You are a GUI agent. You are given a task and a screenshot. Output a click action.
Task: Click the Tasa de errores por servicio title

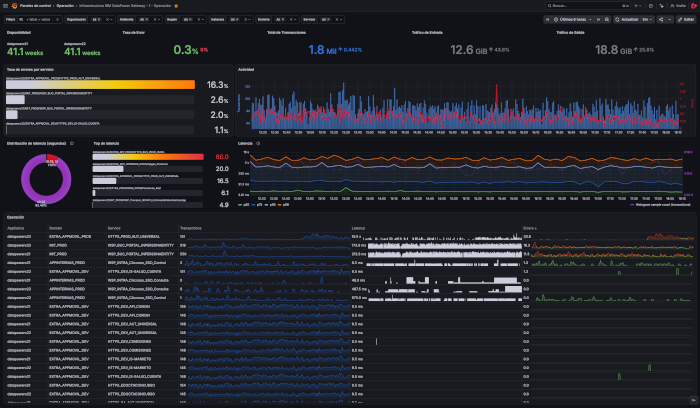(30, 70)
